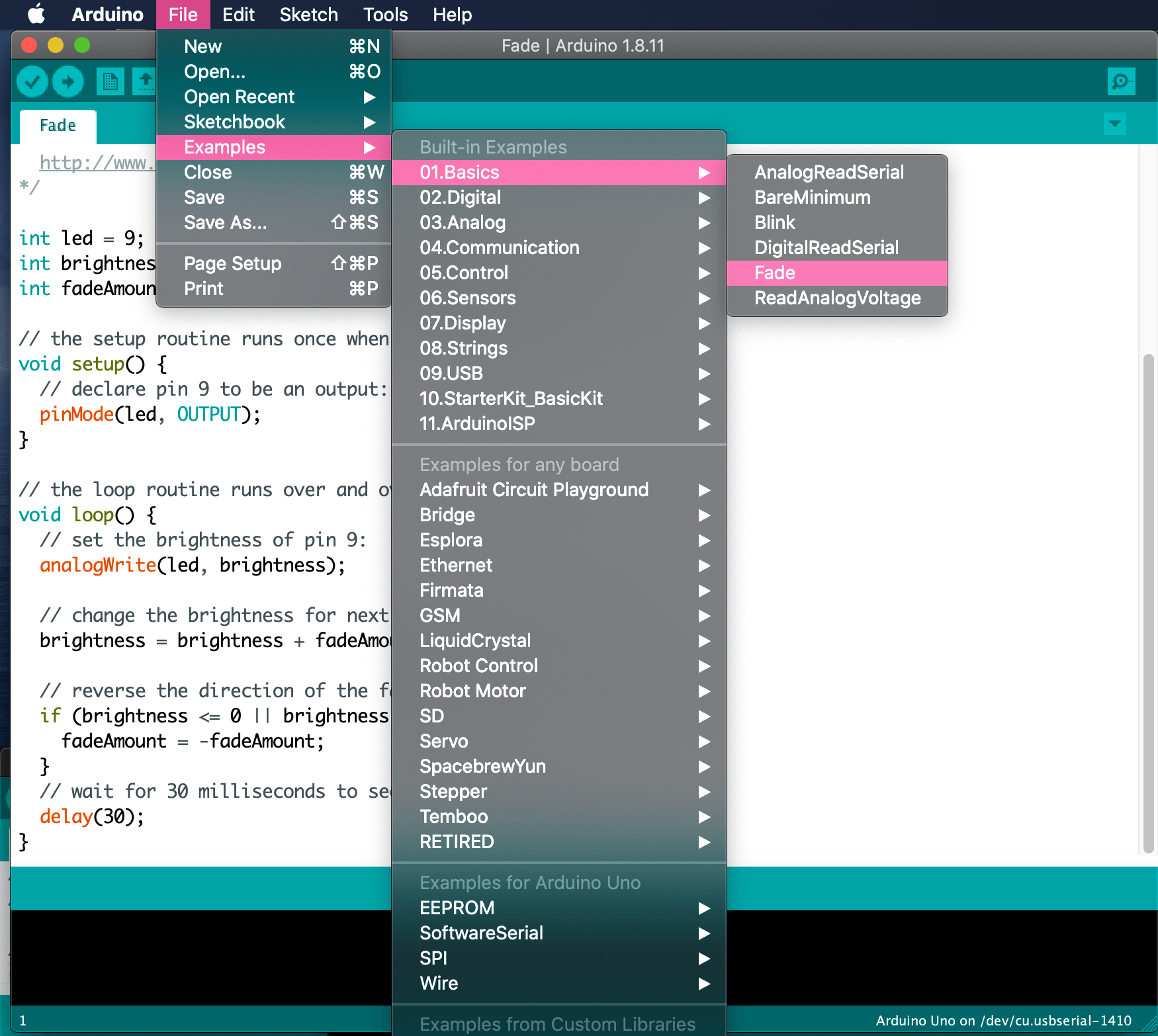Expand the Esplora library examples

click(559, 540)
